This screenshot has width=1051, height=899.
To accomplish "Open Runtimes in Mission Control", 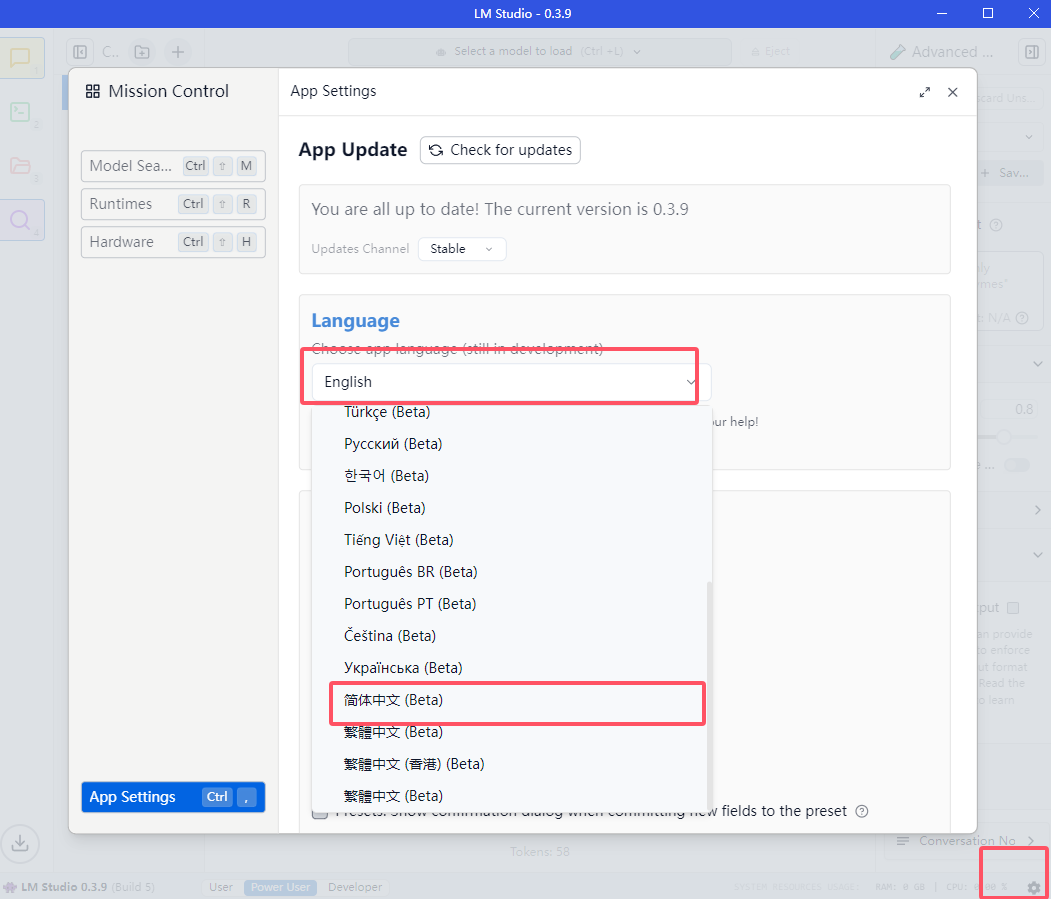I will click(173, 204).
